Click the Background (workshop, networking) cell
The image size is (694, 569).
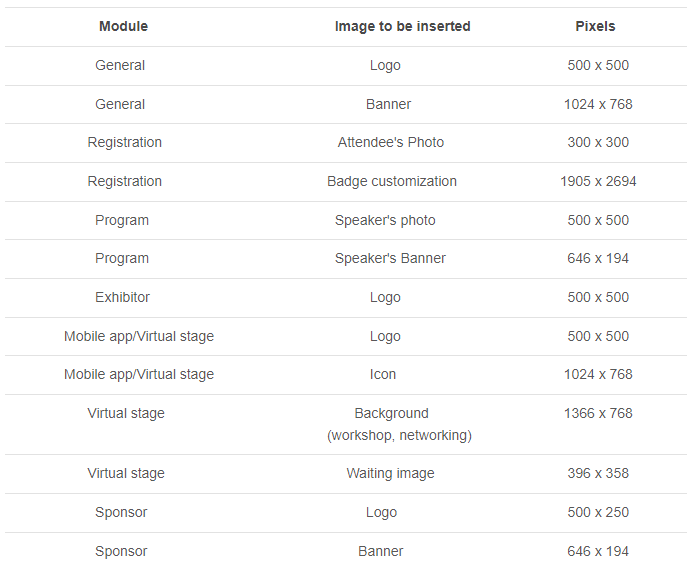398,424
